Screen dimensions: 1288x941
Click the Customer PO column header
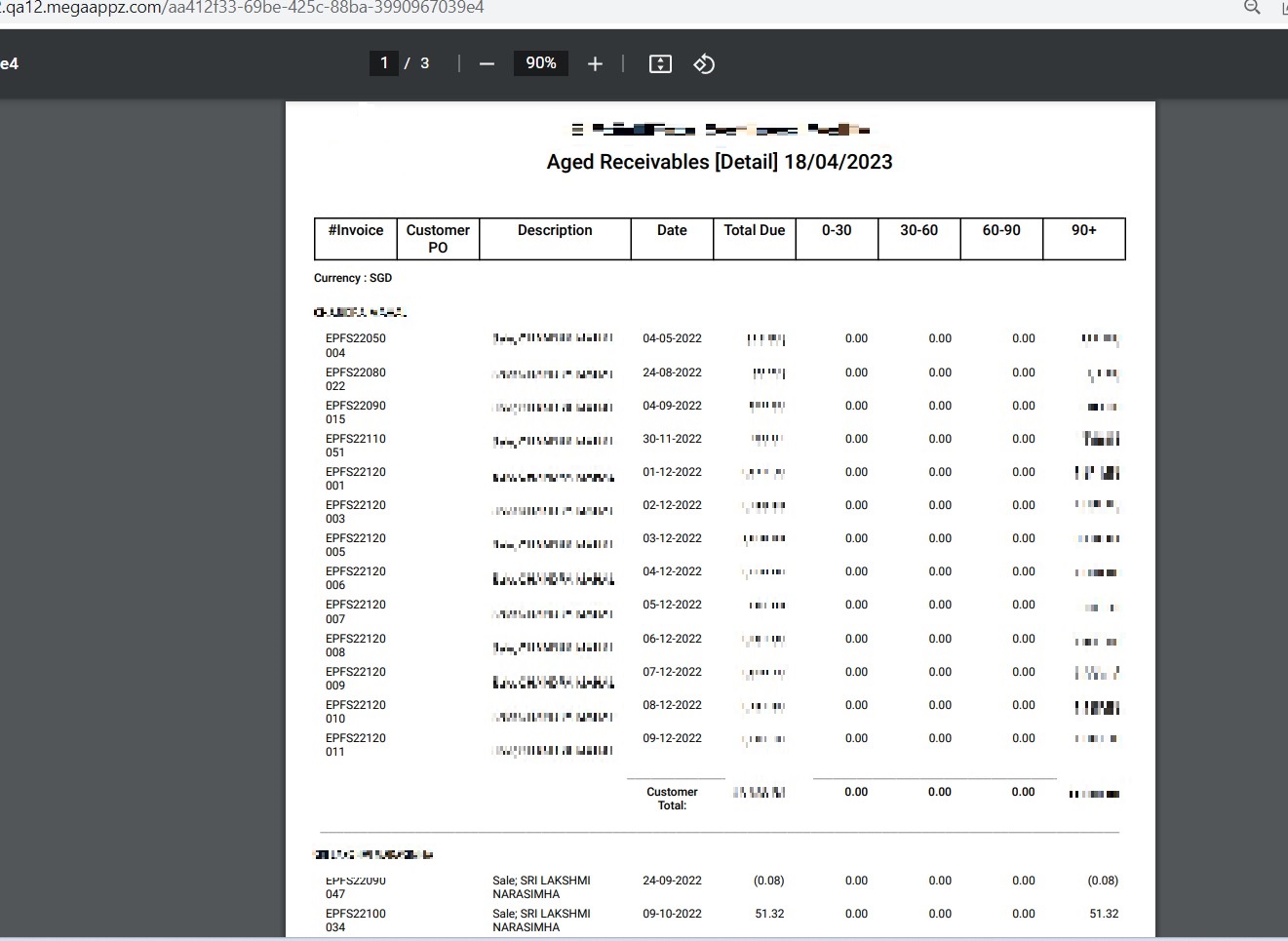coord(438,239)
